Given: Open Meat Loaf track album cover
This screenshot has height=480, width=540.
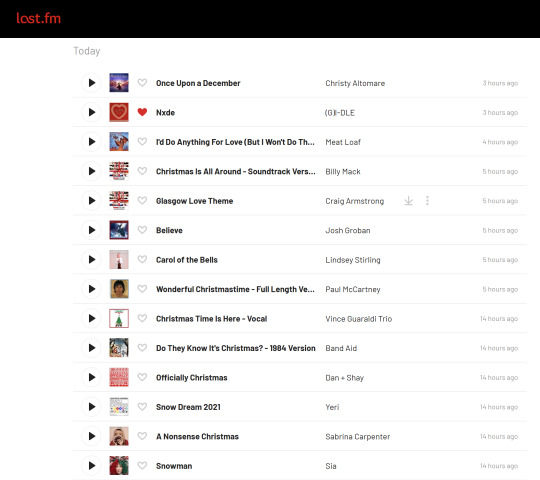Looking at the screenshot, I should [x=119, y=142].
